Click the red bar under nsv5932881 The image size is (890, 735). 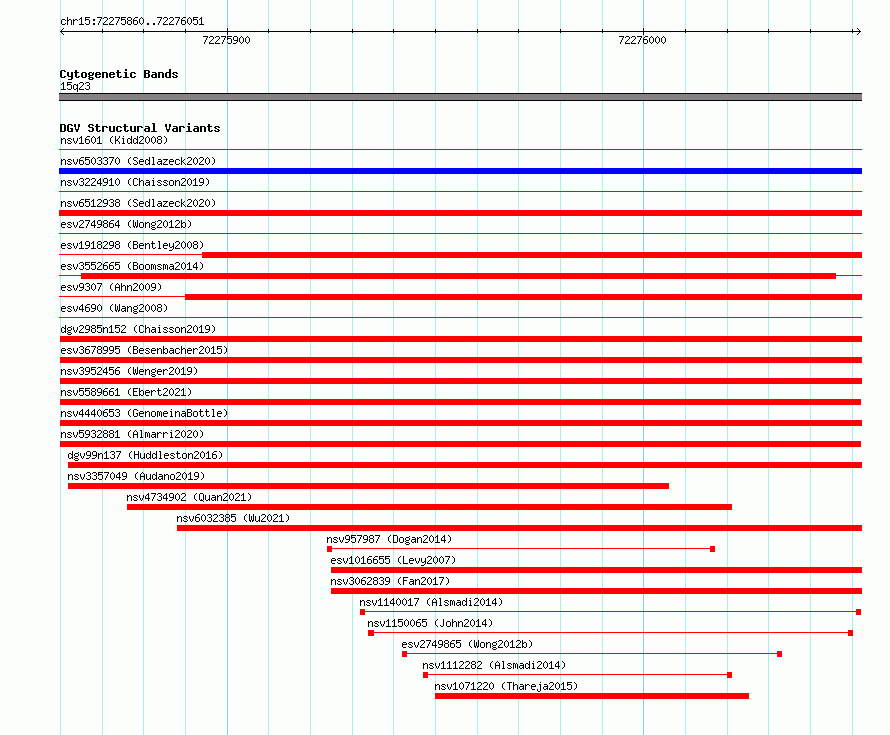tap(460, 444)
